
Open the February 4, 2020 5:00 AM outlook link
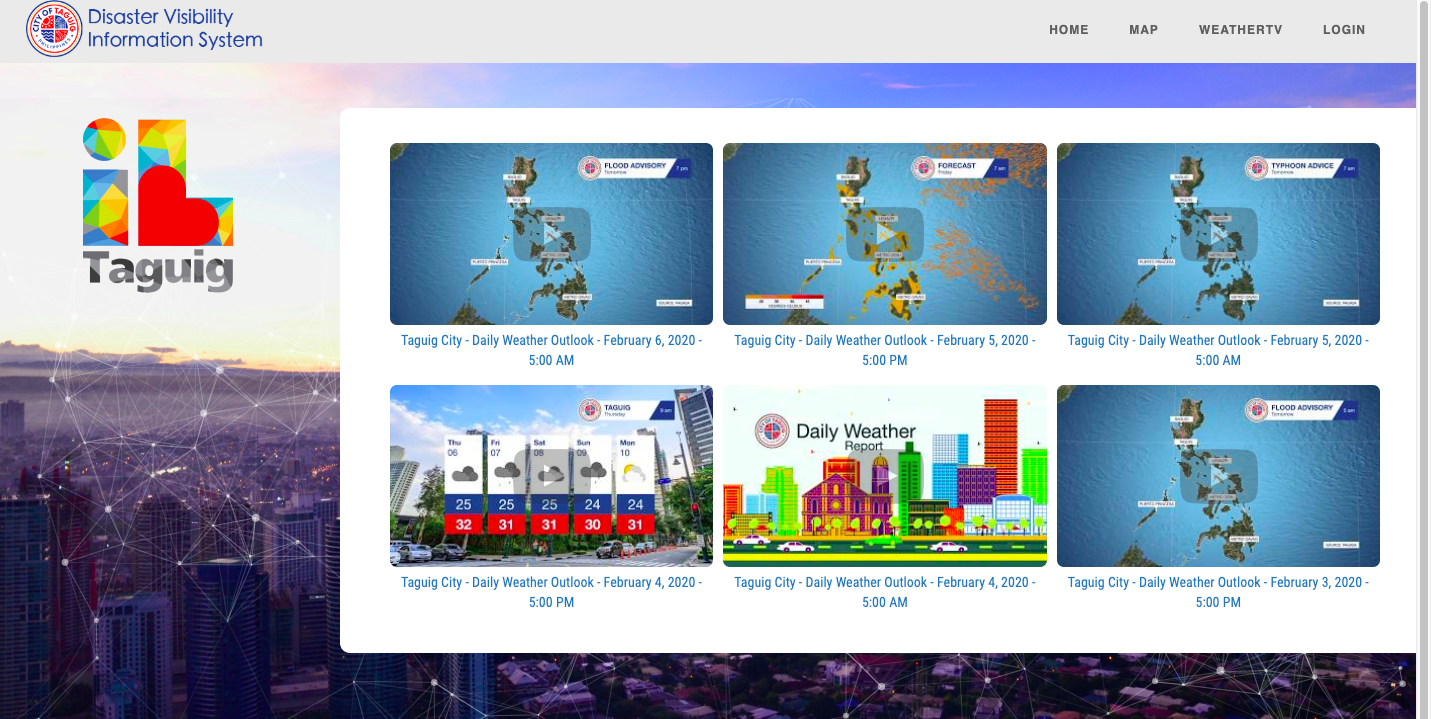pyautogui.click(x=884, y=592)
